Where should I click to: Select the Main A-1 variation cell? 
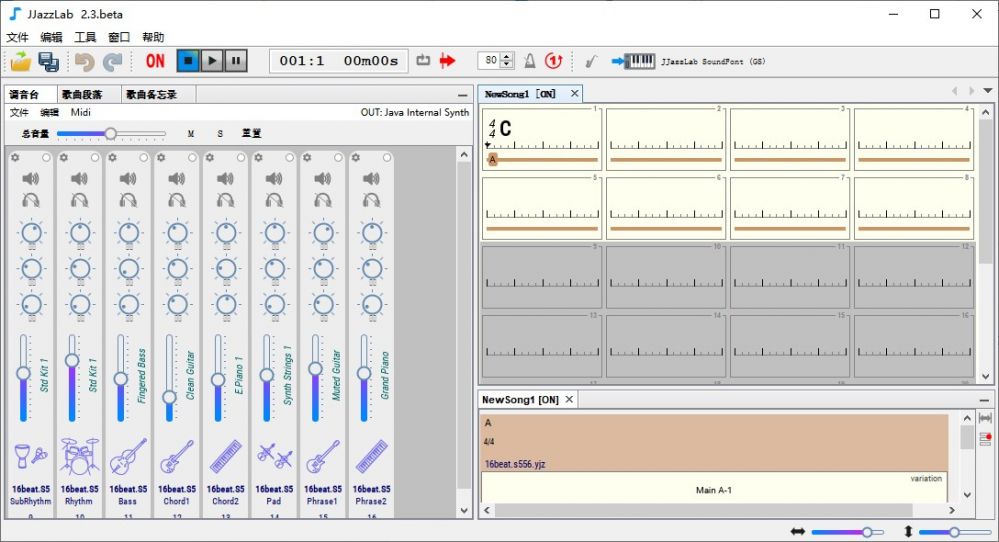click(714, 490)
